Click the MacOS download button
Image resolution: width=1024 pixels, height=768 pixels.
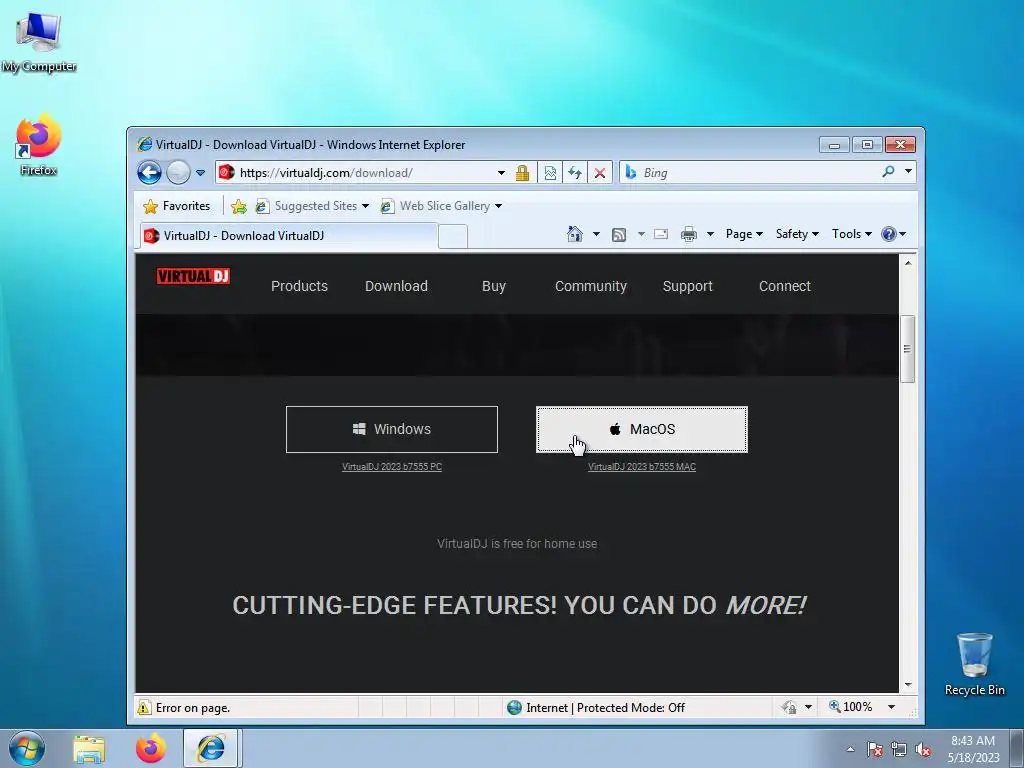642,429
